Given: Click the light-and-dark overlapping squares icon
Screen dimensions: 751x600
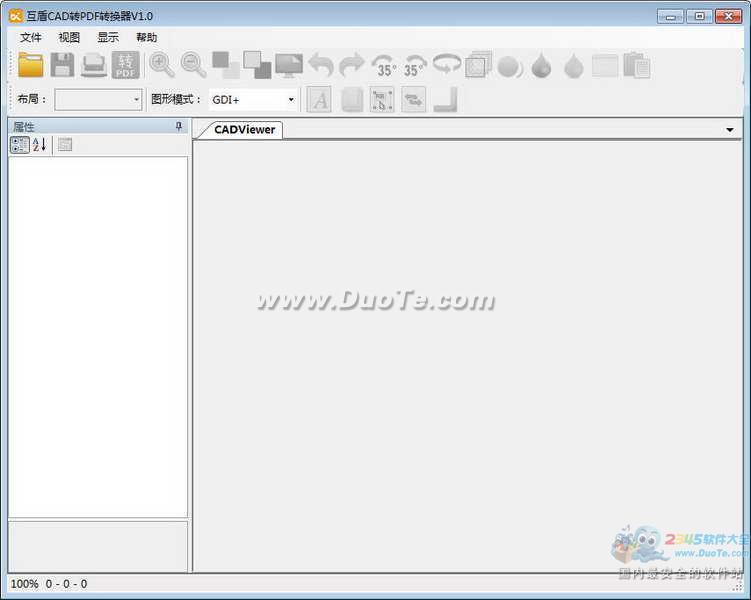Looking at the screenshot, I should pyautogui.click(x=257, y=65).
